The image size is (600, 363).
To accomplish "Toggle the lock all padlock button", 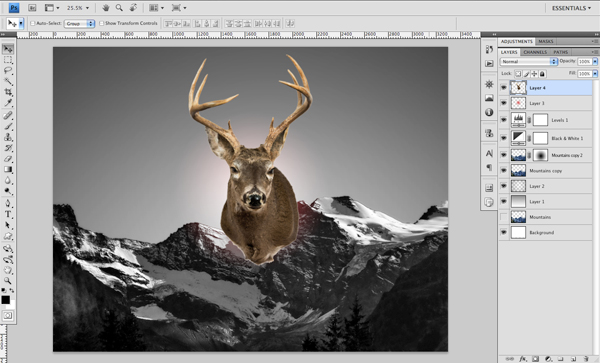I will click(x=542, y=73).
